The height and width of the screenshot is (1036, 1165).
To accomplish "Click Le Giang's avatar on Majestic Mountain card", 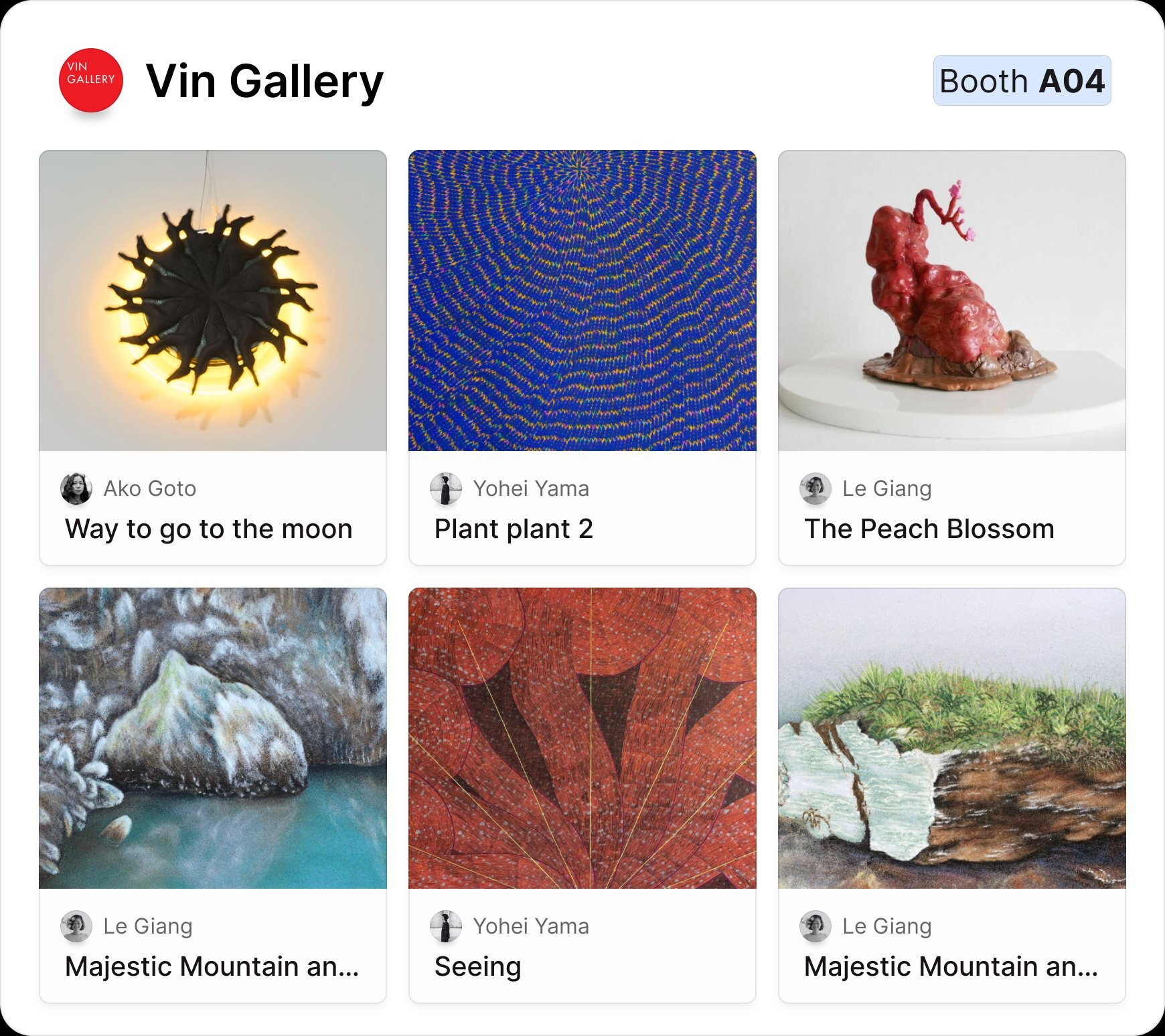I will [x=76, y=926].
